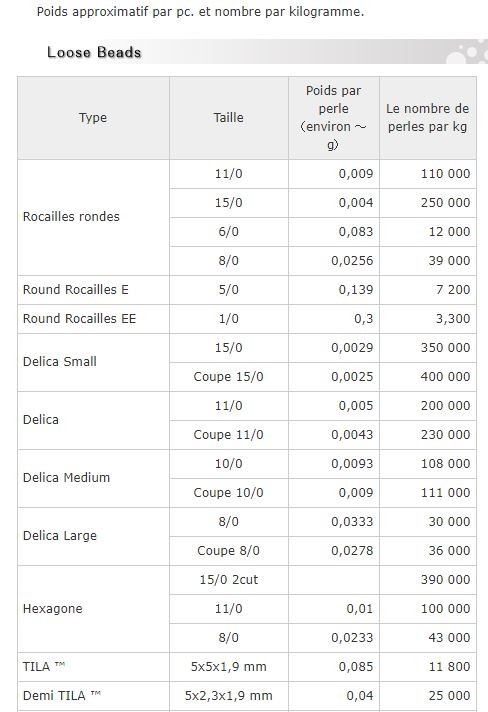
Task: Click the Demi TILA ™ row label
Action: click(x=62, y=696)
